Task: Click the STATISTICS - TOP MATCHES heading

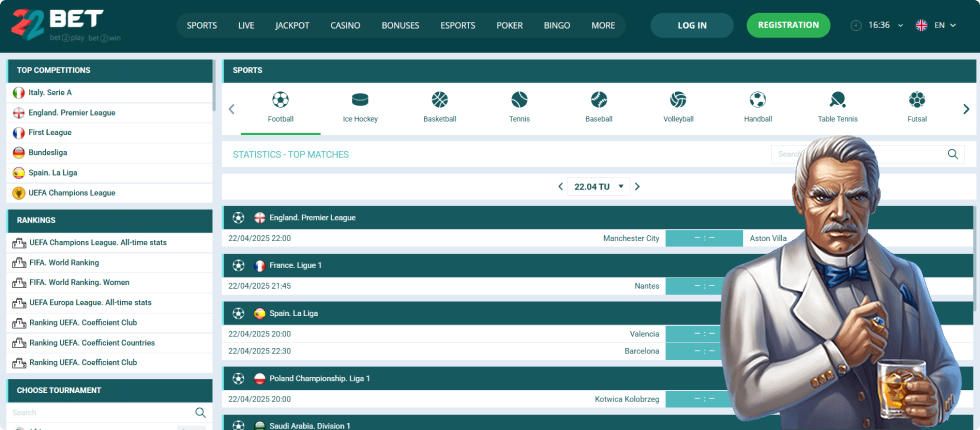Action: tap(291, 154)
